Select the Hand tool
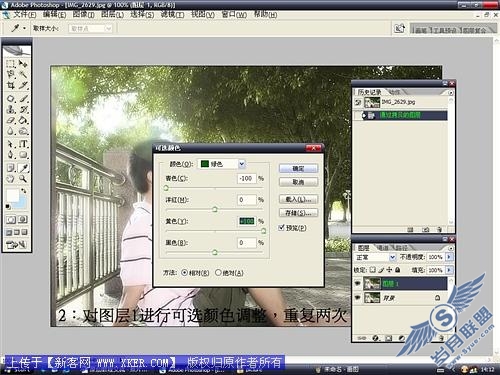This screenshot has width=500, height=375. 11,179
